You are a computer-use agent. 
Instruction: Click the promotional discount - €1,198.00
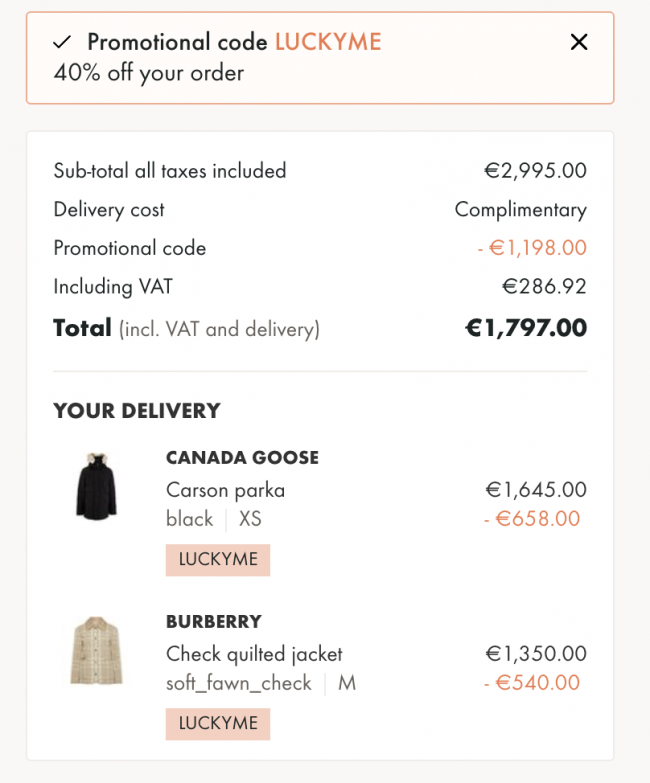pos(532,248)
